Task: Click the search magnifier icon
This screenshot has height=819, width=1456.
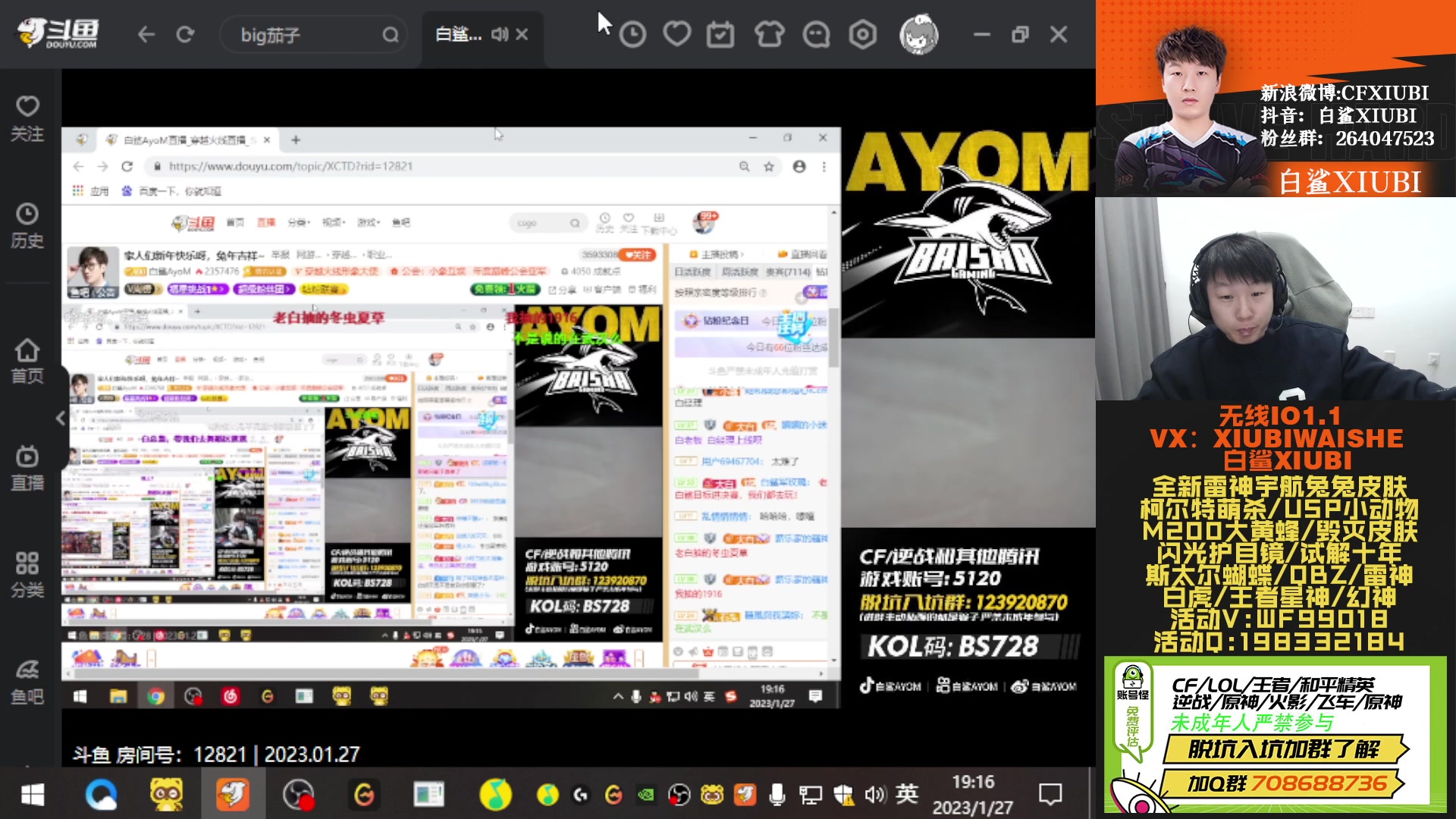Action: [x=390, y=35]
